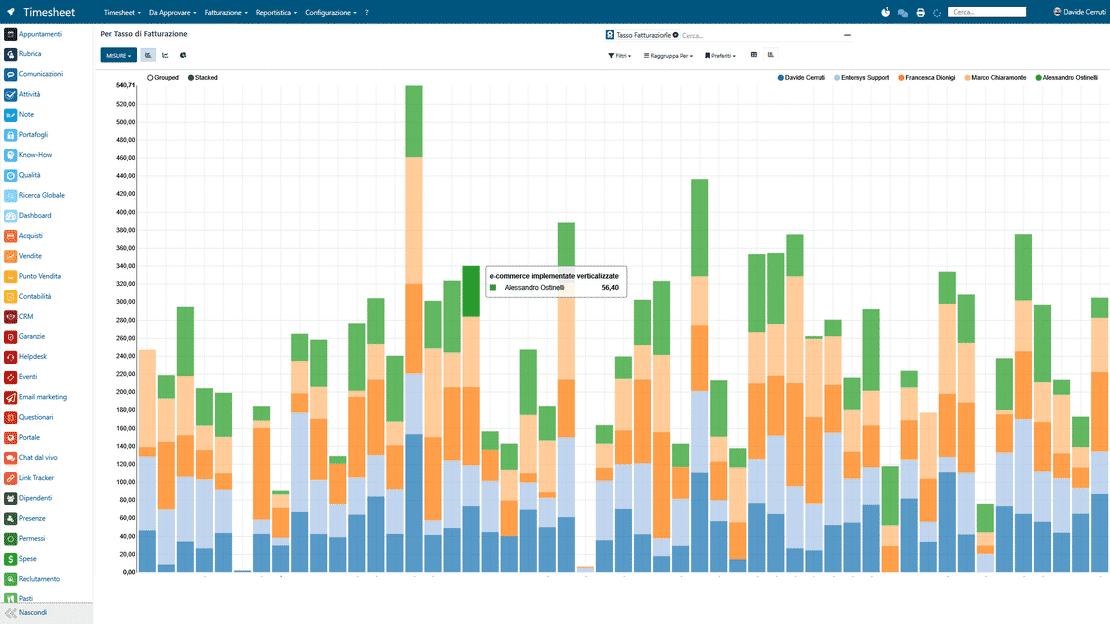Open the Filtri dropdown
The image size is (1110, 624).
(x=619, y=56)
